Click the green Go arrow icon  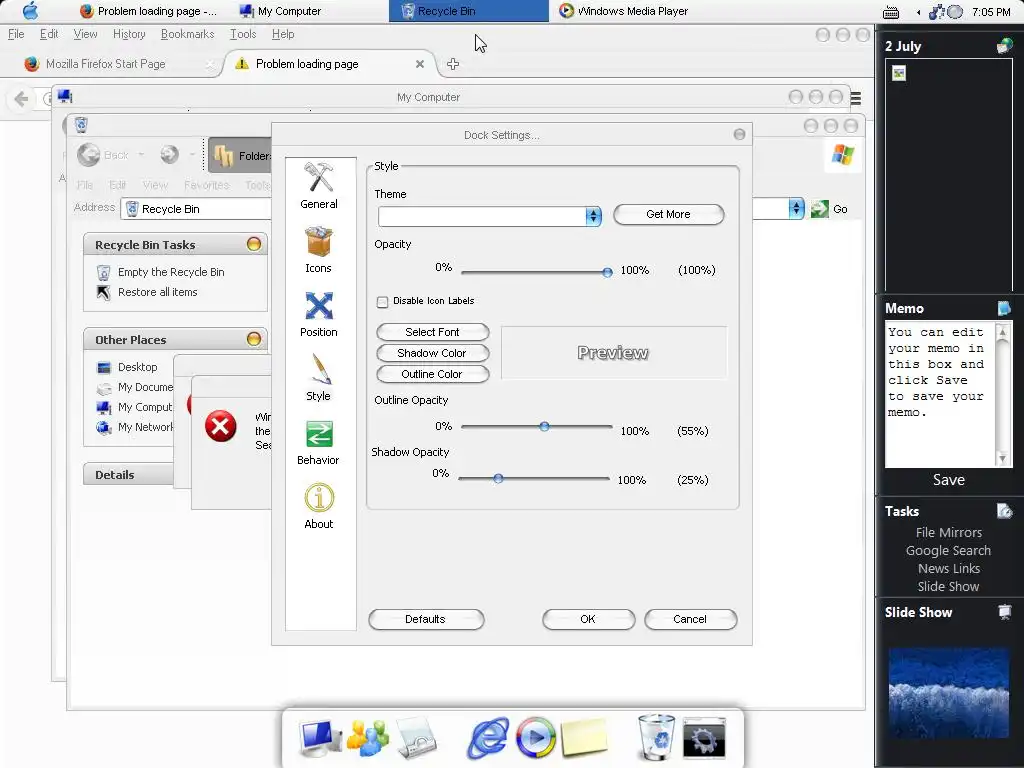pos(820,209)
